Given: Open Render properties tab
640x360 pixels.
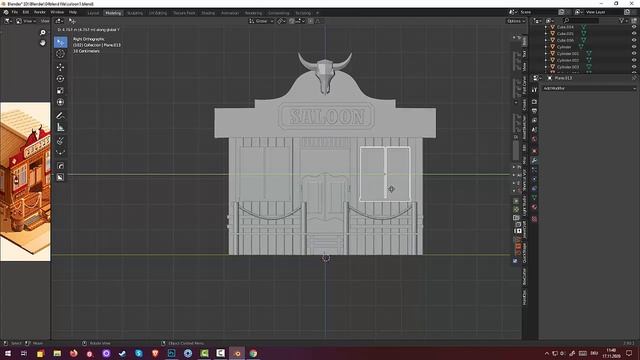Looking at the screenshot, I should point(534,101).
